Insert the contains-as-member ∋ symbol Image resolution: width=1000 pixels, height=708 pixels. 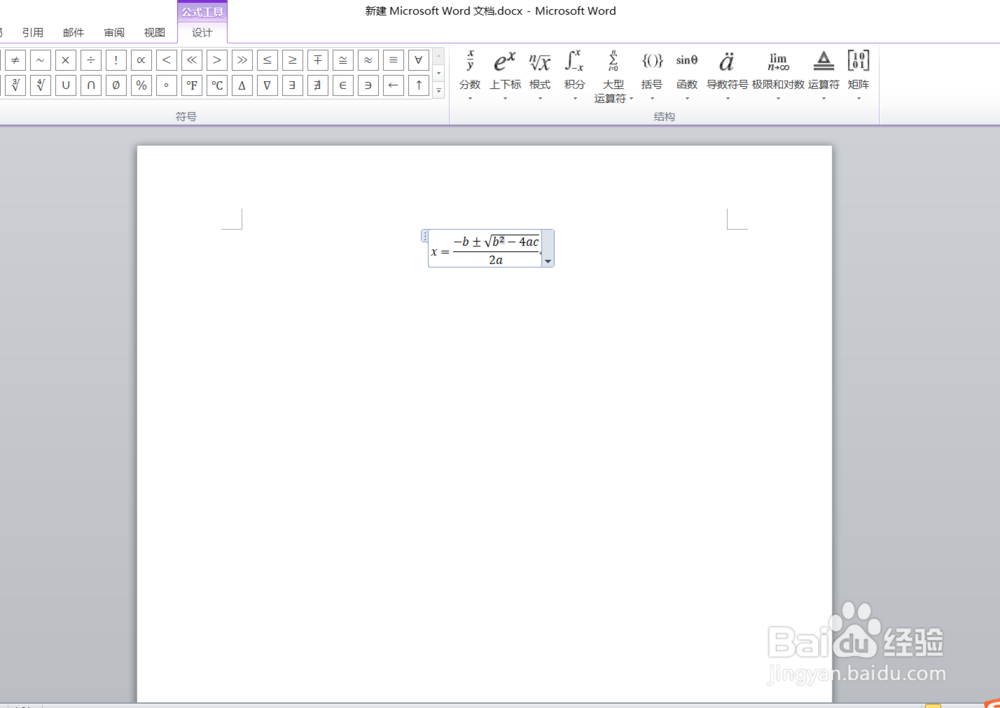(x=368, y=85)
